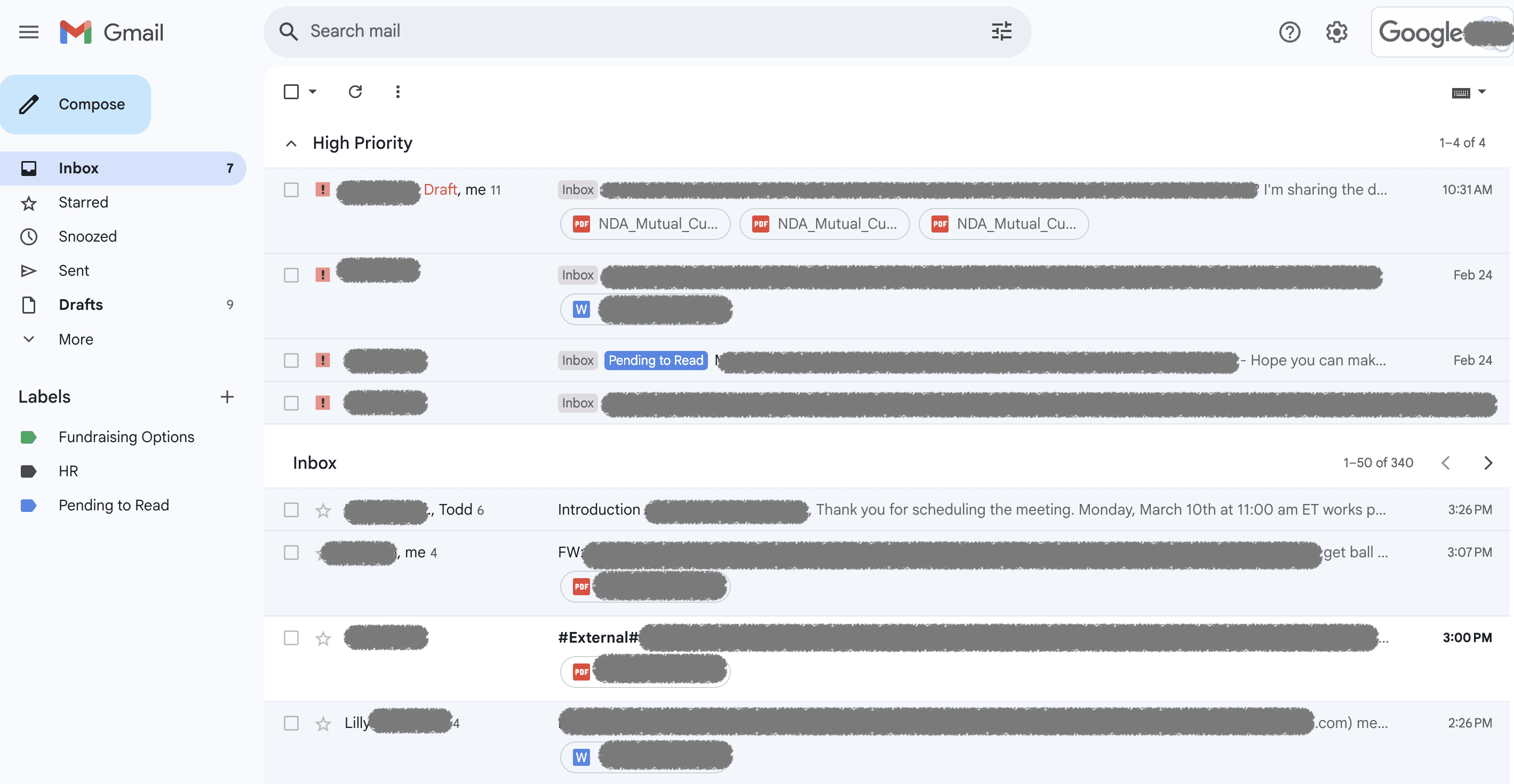This screenshot has width=1514, height=784.
Task: Click the Compose button
Action: coord(75,105)
